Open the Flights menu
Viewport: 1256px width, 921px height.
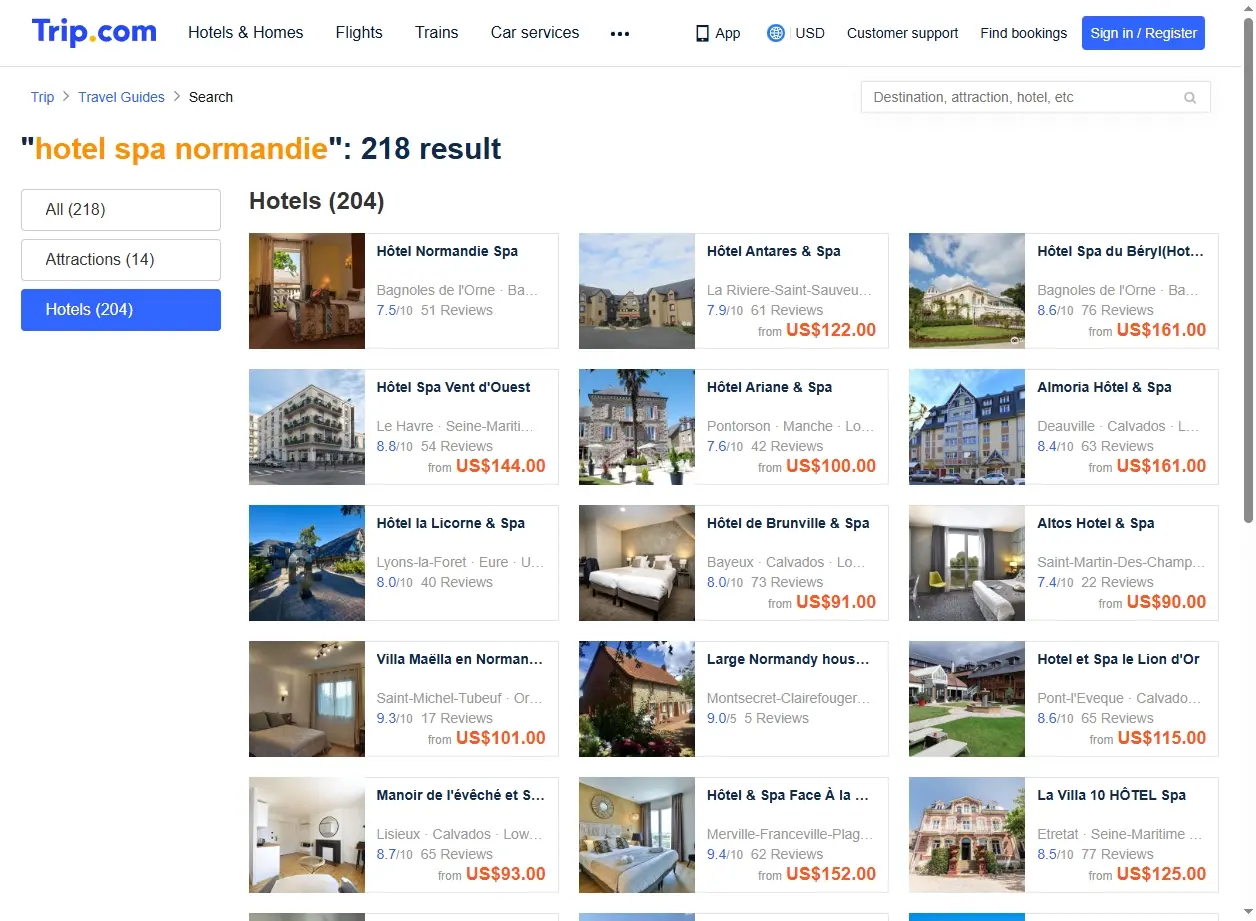click(359, 32)
